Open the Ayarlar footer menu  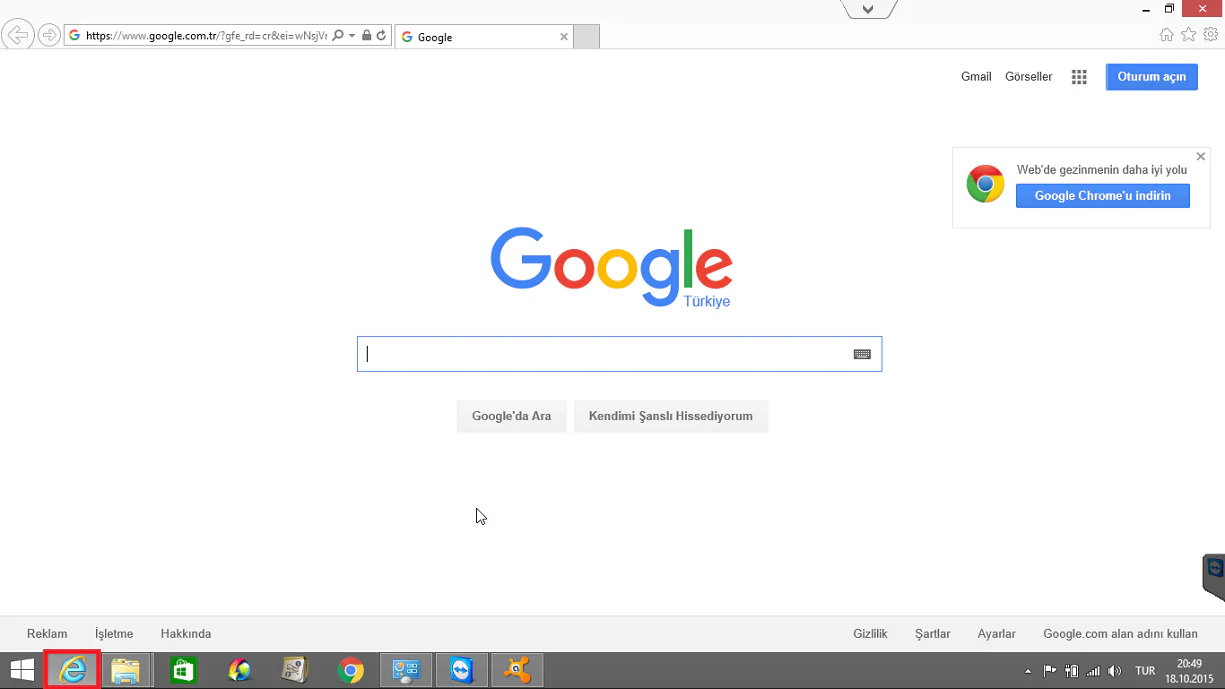point(997,634)
